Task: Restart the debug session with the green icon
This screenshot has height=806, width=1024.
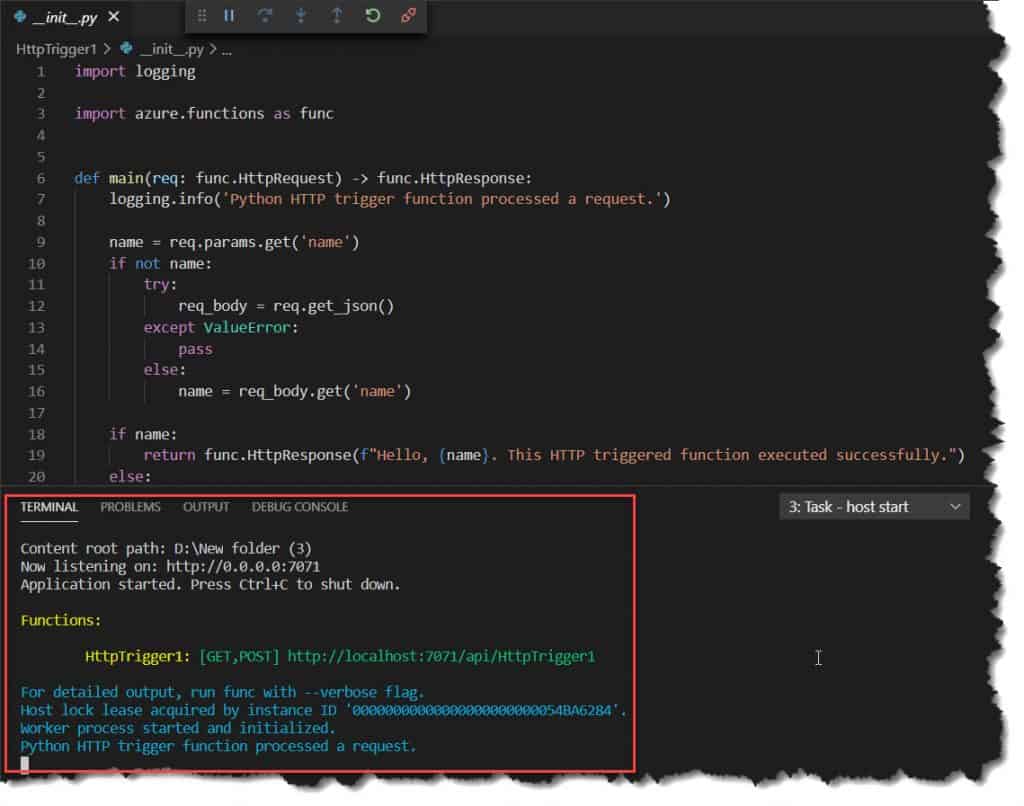Action: coord(372,16)
